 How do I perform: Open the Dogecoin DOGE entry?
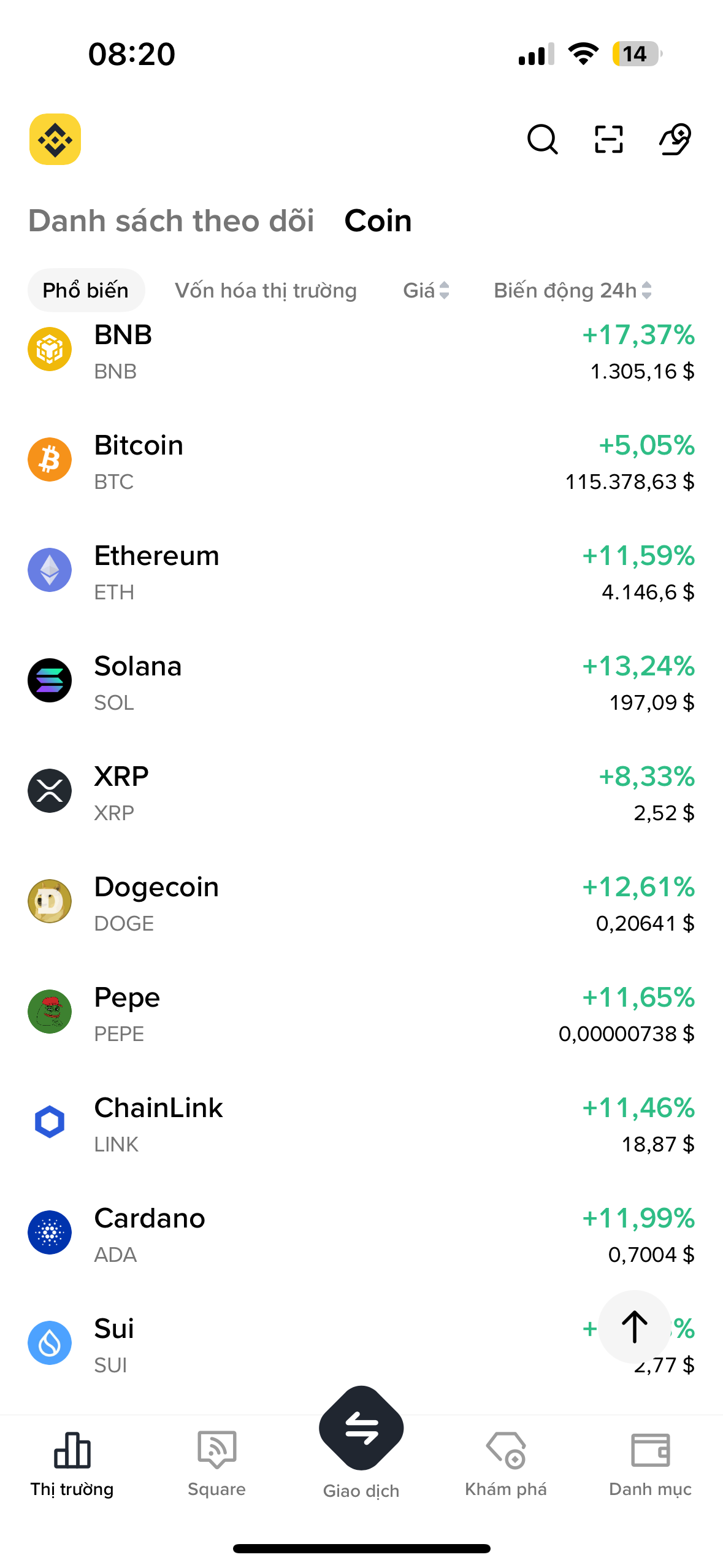[x=361, y=903]
